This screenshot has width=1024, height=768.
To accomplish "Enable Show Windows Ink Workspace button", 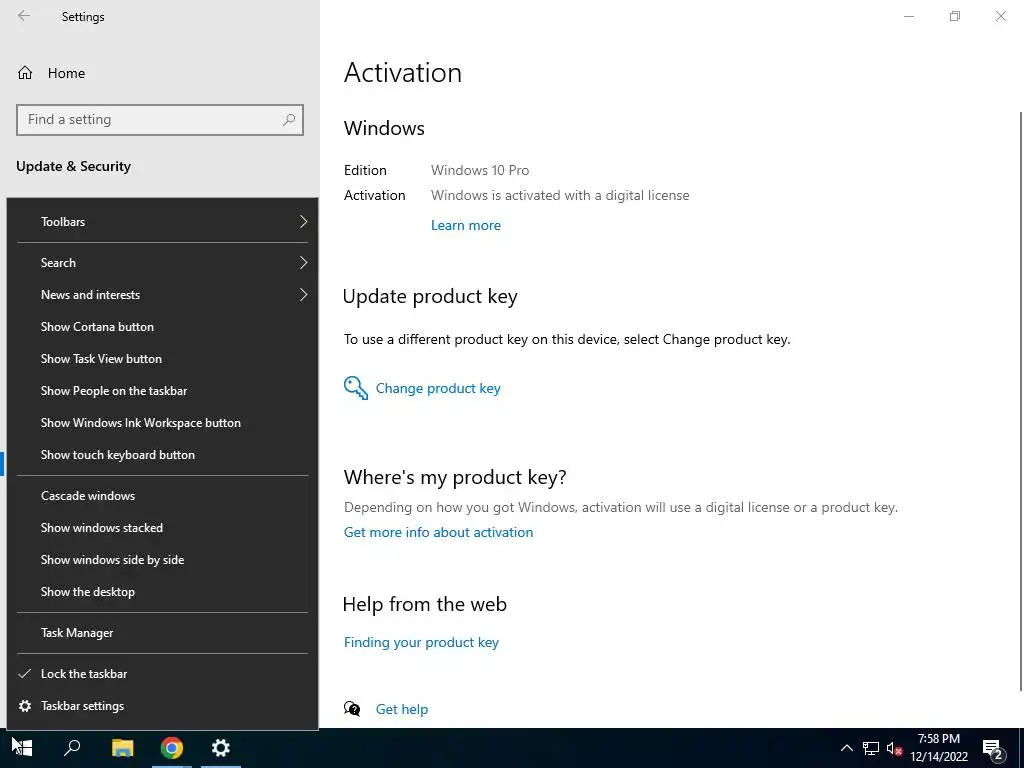I will 162,423.
